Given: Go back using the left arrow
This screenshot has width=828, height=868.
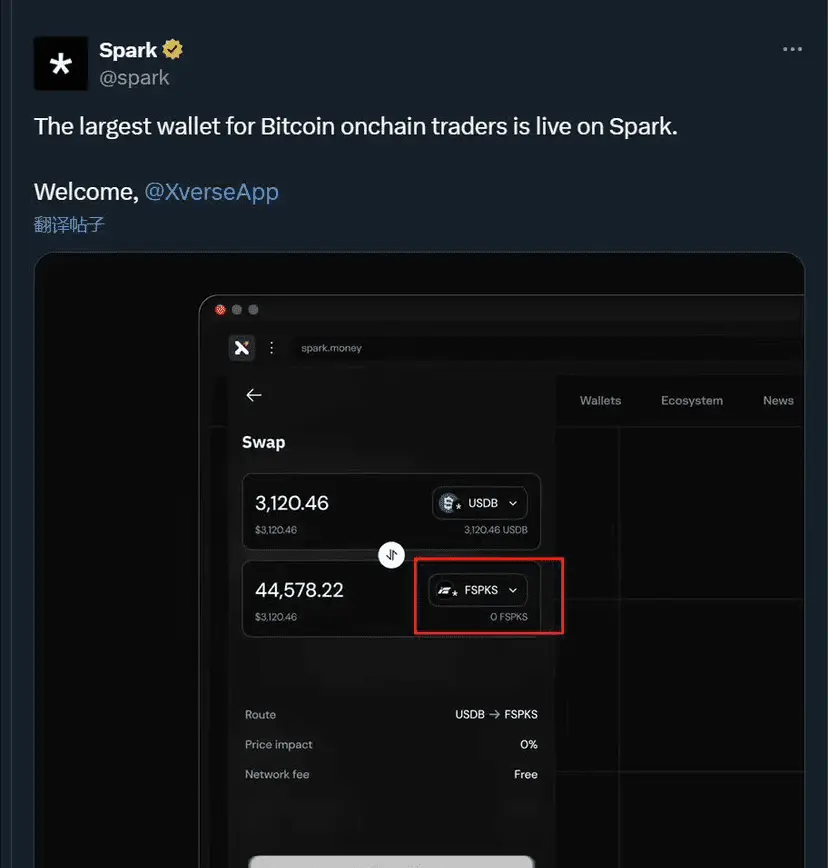Looking at the screenshot, I should click(x=253, y=395).
